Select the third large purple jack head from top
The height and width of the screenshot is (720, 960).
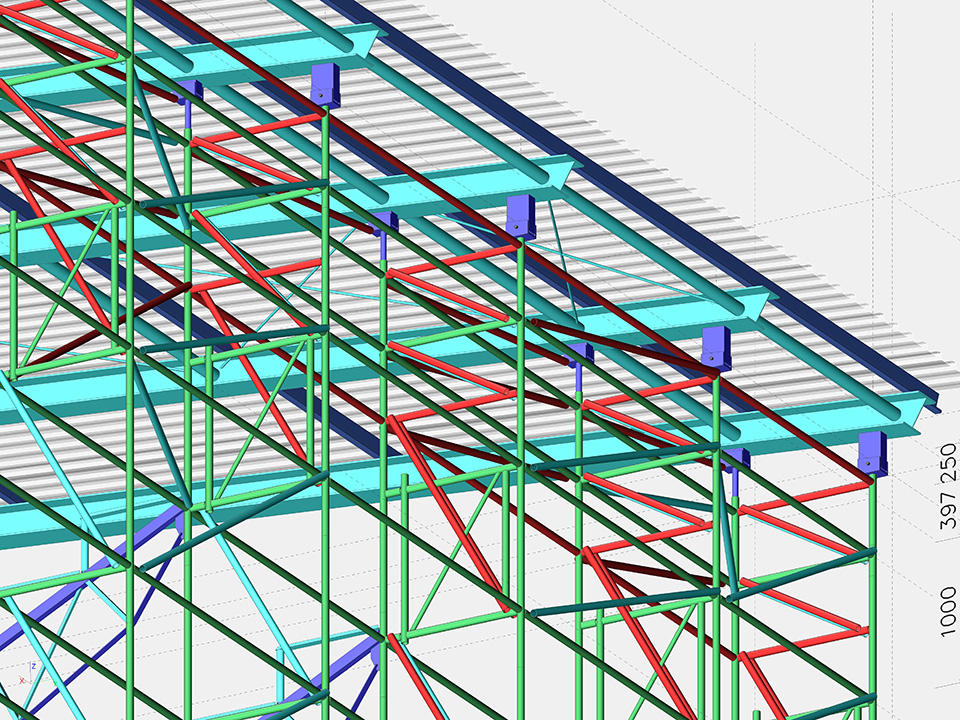pyautogui.click(x=717, y=347)
